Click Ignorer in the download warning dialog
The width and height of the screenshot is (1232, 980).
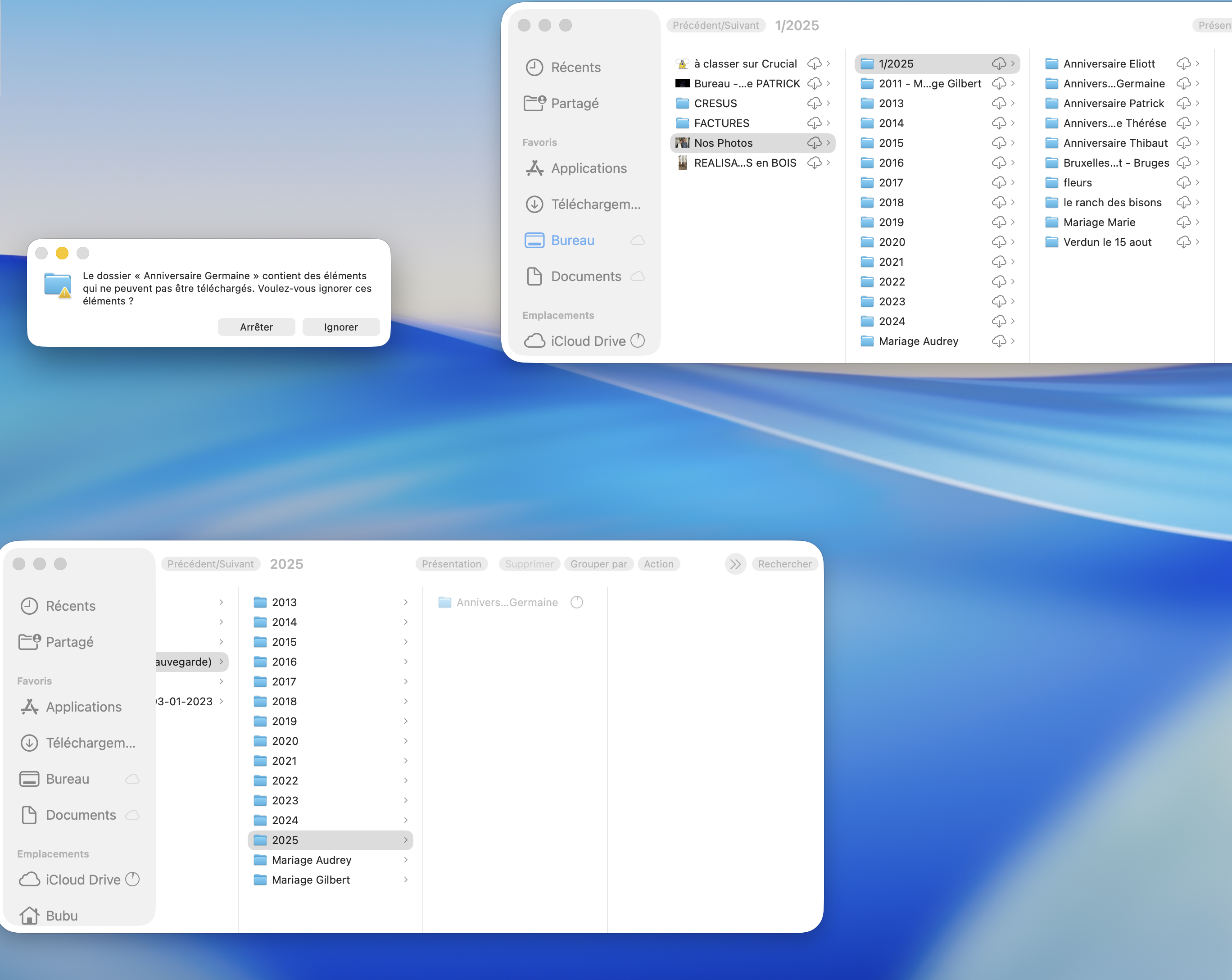(340, 327)
